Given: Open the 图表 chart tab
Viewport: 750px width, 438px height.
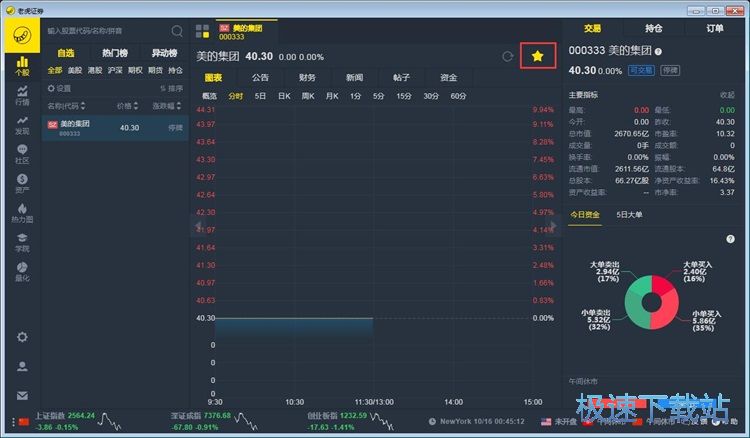Looking at the screenshot, I should pos(213,77).
